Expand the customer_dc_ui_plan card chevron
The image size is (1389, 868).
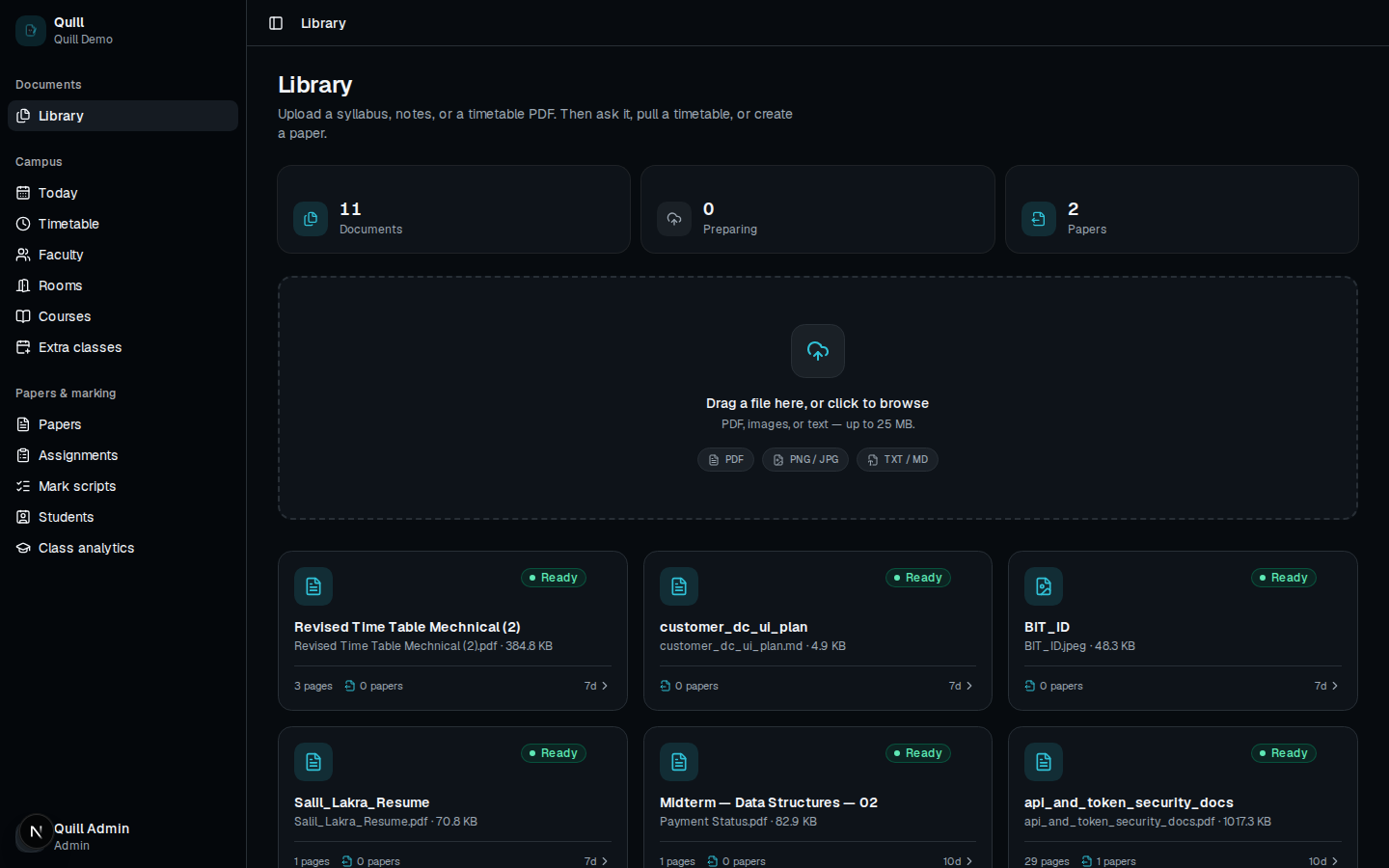tap(969, 686)
